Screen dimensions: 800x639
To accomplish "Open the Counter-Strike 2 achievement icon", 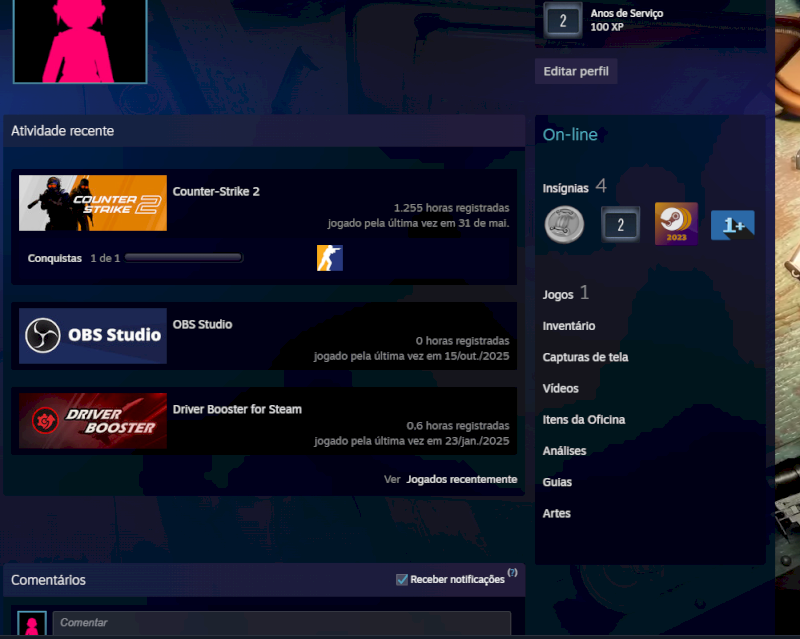I will [x=330, y=258].
